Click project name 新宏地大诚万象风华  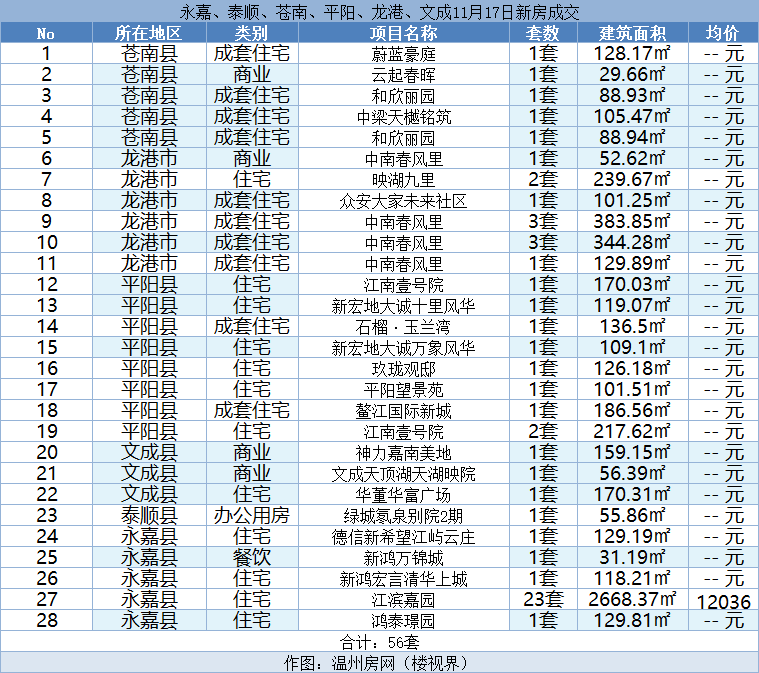[x=403, y=348]
